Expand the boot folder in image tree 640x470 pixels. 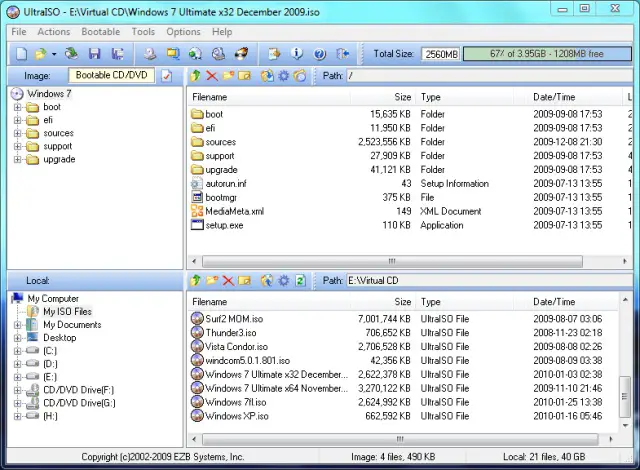(18, 107)
